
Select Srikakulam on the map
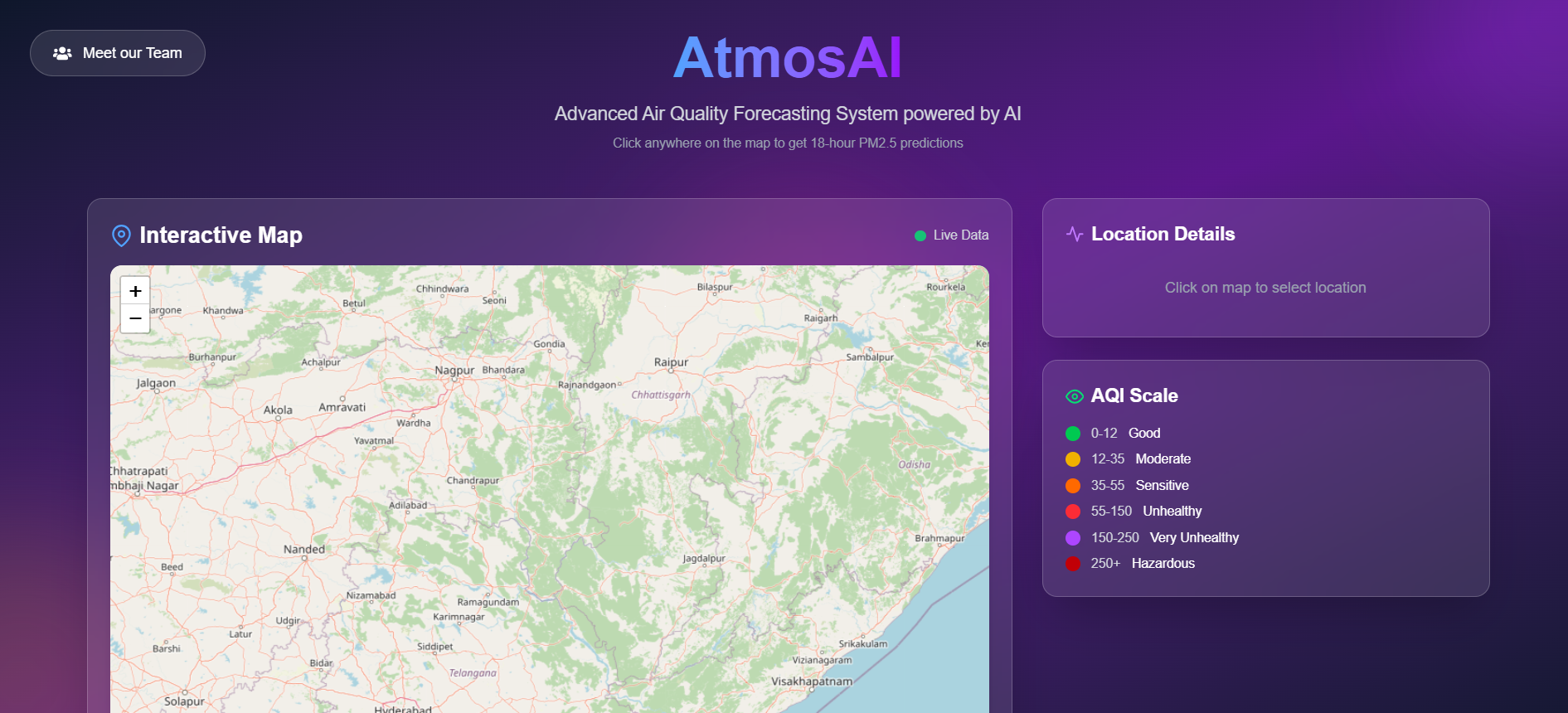coord(863,643)
